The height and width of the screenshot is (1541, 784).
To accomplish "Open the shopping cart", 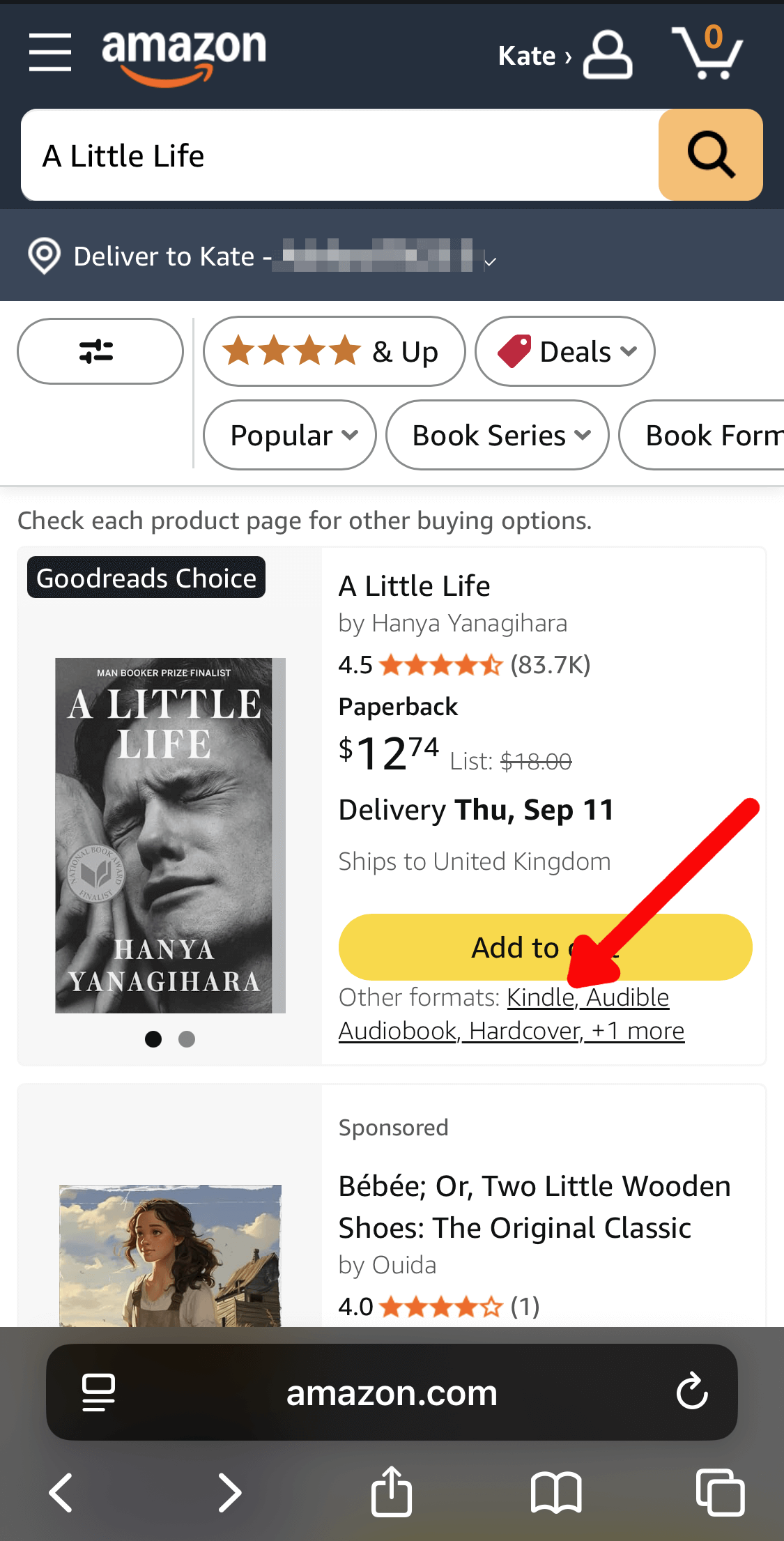I will coord(708,54).
